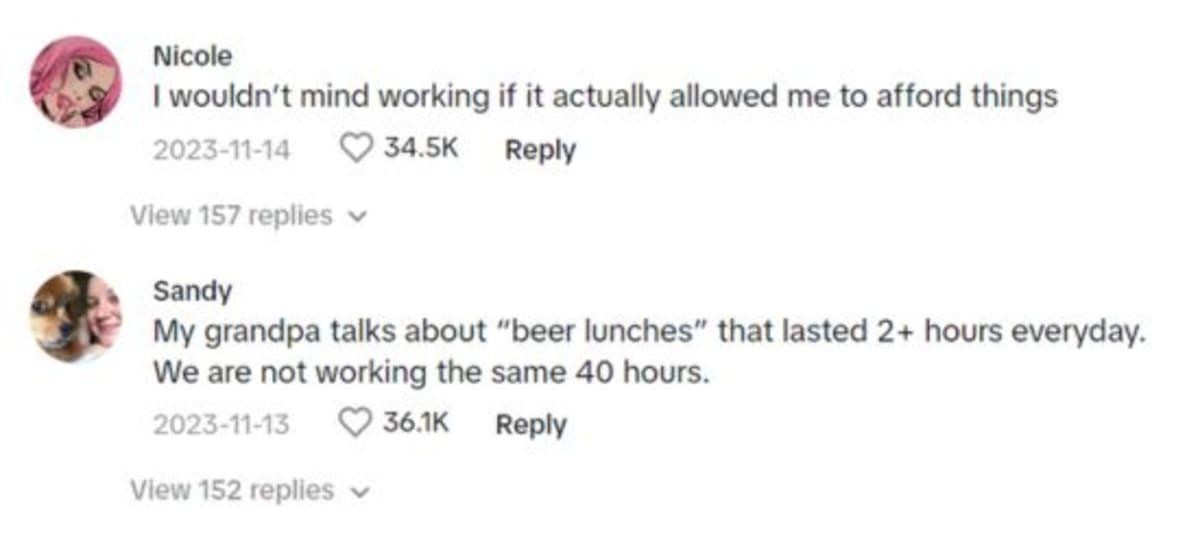This screenshot has width=1200, height=545.
Task: Click the 34.5K like count
Action: click(421, 150)
